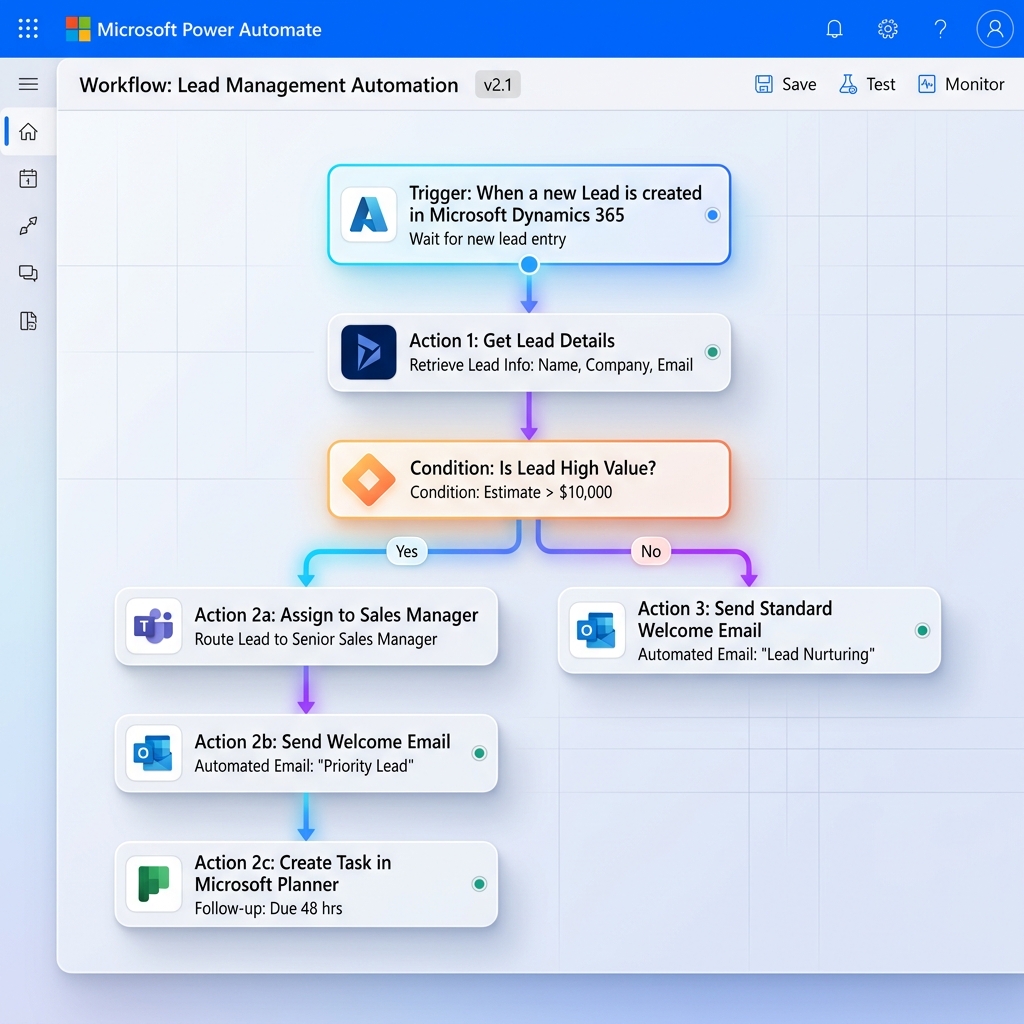Toggle the status dot on Action 1
The image size is (1024, 1024).
pos(712,352)
